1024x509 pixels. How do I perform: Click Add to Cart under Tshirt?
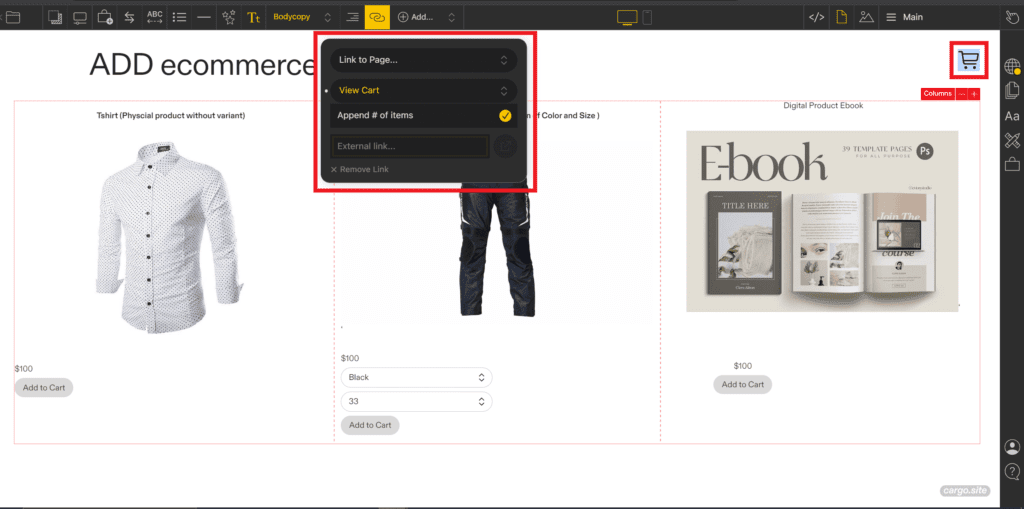(x=44, y=387)
